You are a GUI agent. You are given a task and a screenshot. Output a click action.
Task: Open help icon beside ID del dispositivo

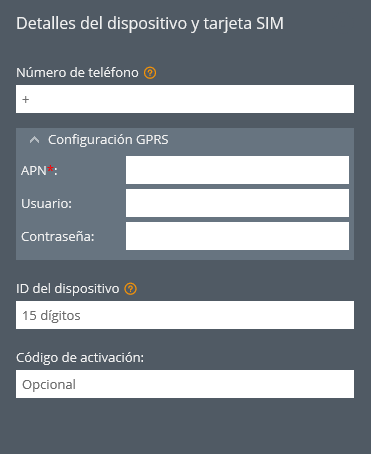(131, 289)
